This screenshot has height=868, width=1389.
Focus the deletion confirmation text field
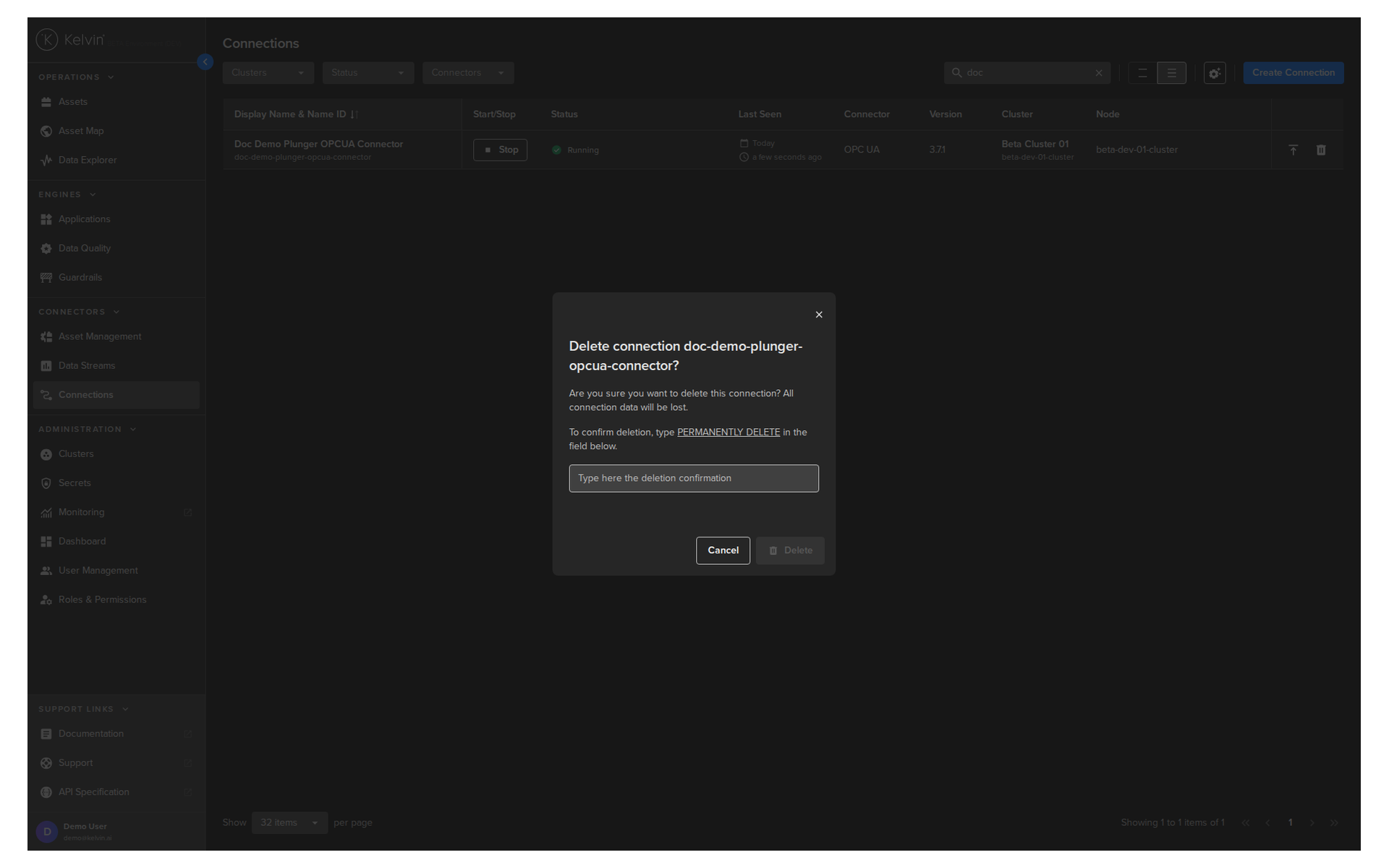(x=694, y=478)
